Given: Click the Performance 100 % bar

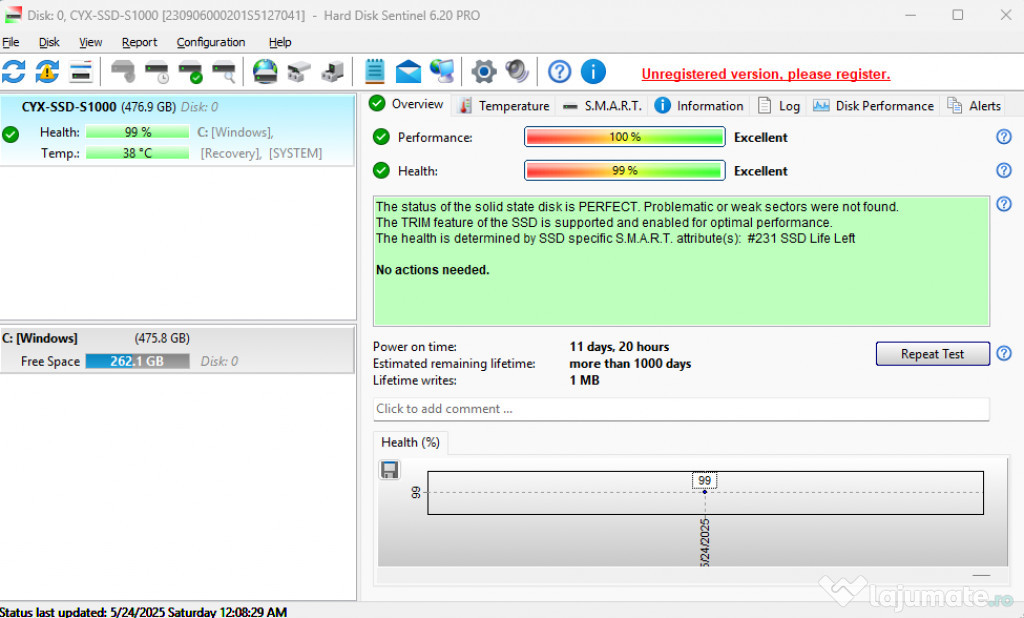Looking at the screenshot, I should click(625, 137).
